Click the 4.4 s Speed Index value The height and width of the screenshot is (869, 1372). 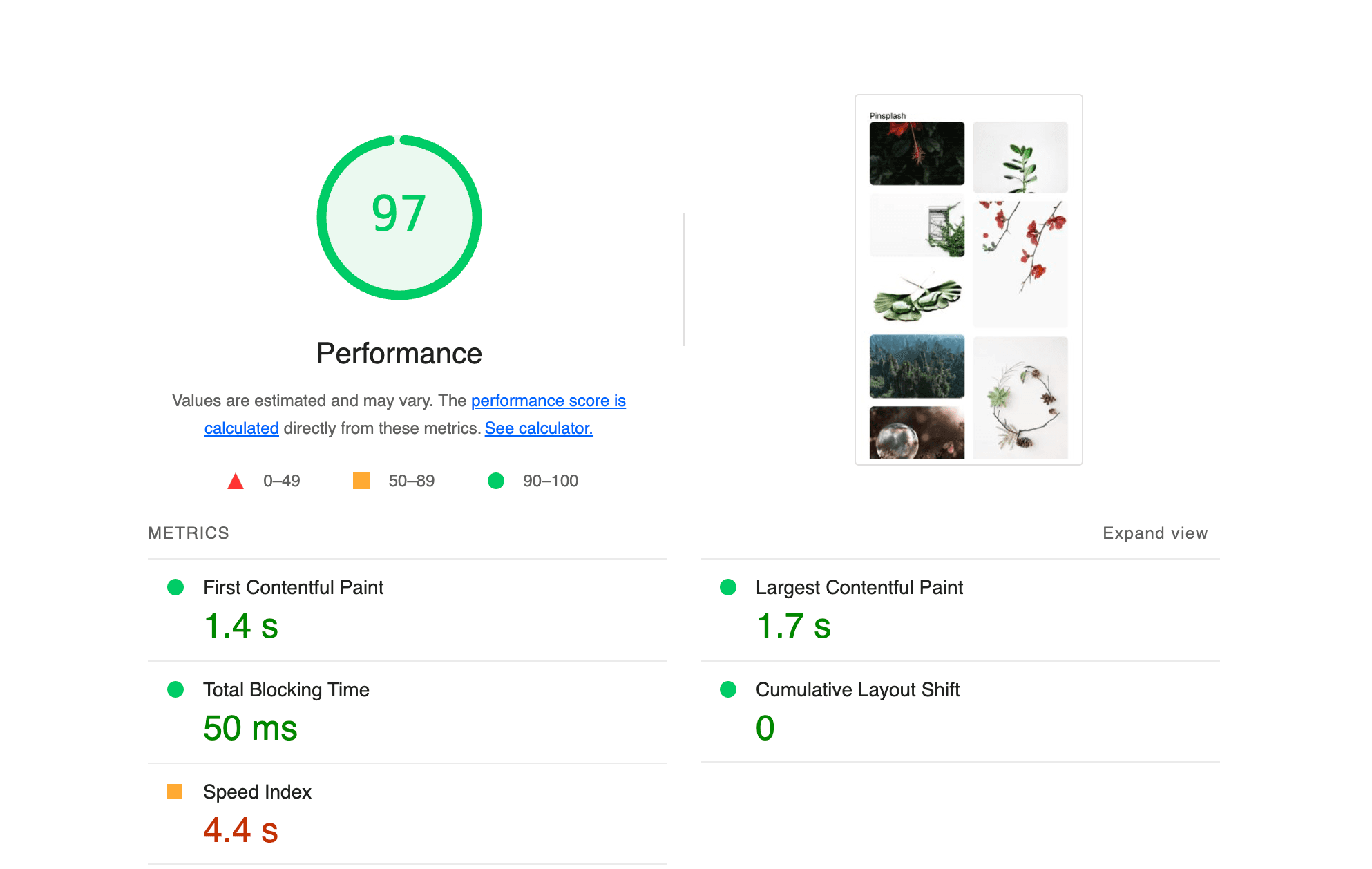240,830
